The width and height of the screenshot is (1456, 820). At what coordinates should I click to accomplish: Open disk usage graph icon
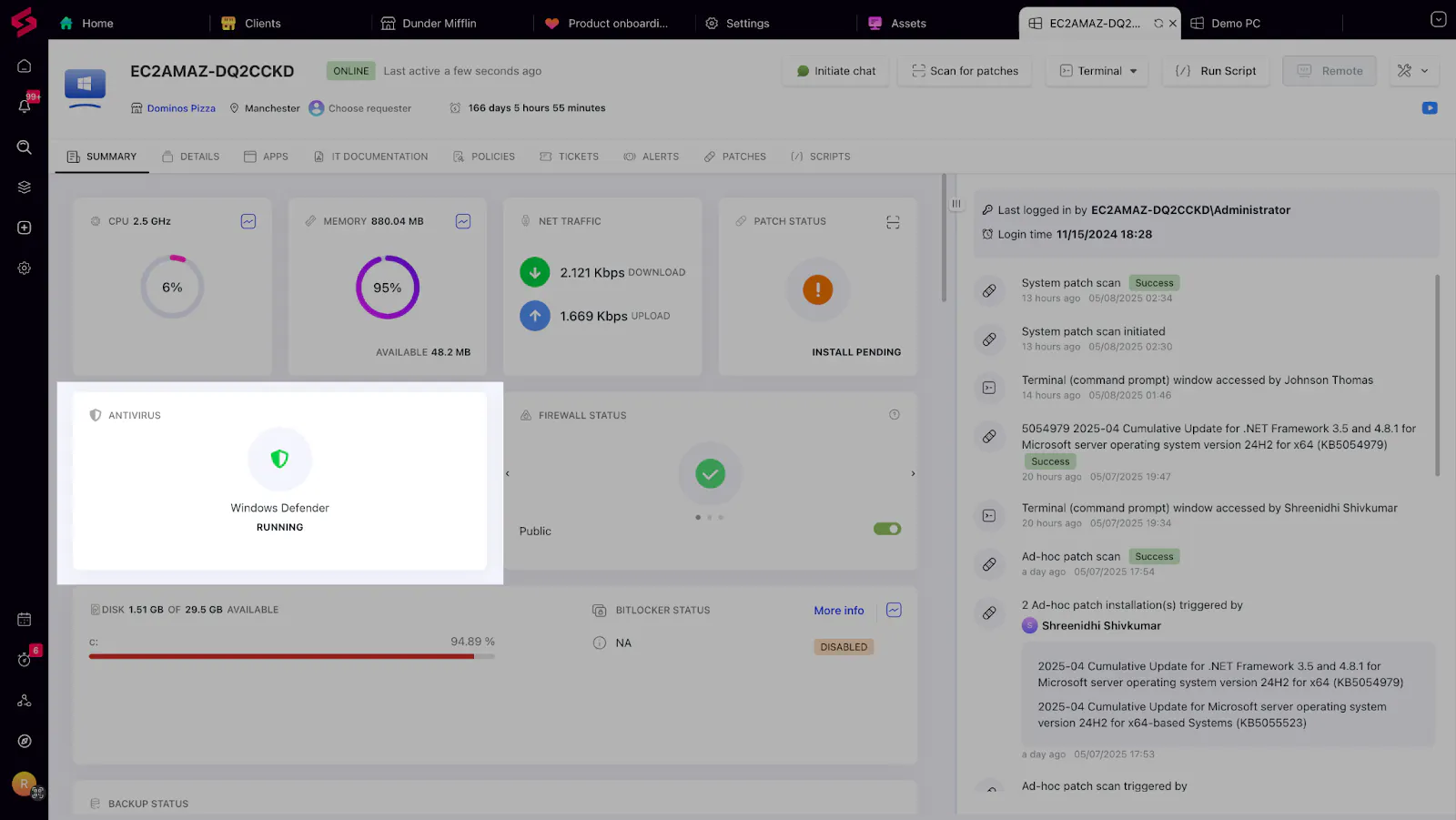(x=894, y=610)
